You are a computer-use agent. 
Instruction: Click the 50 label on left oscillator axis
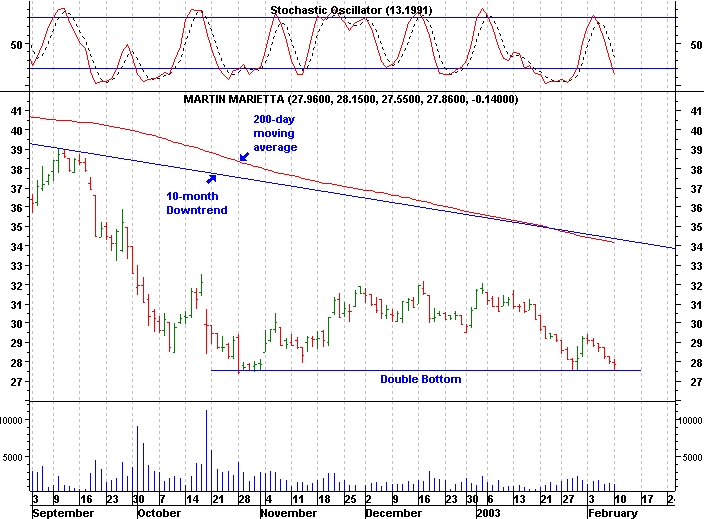(x=17, y=45)
